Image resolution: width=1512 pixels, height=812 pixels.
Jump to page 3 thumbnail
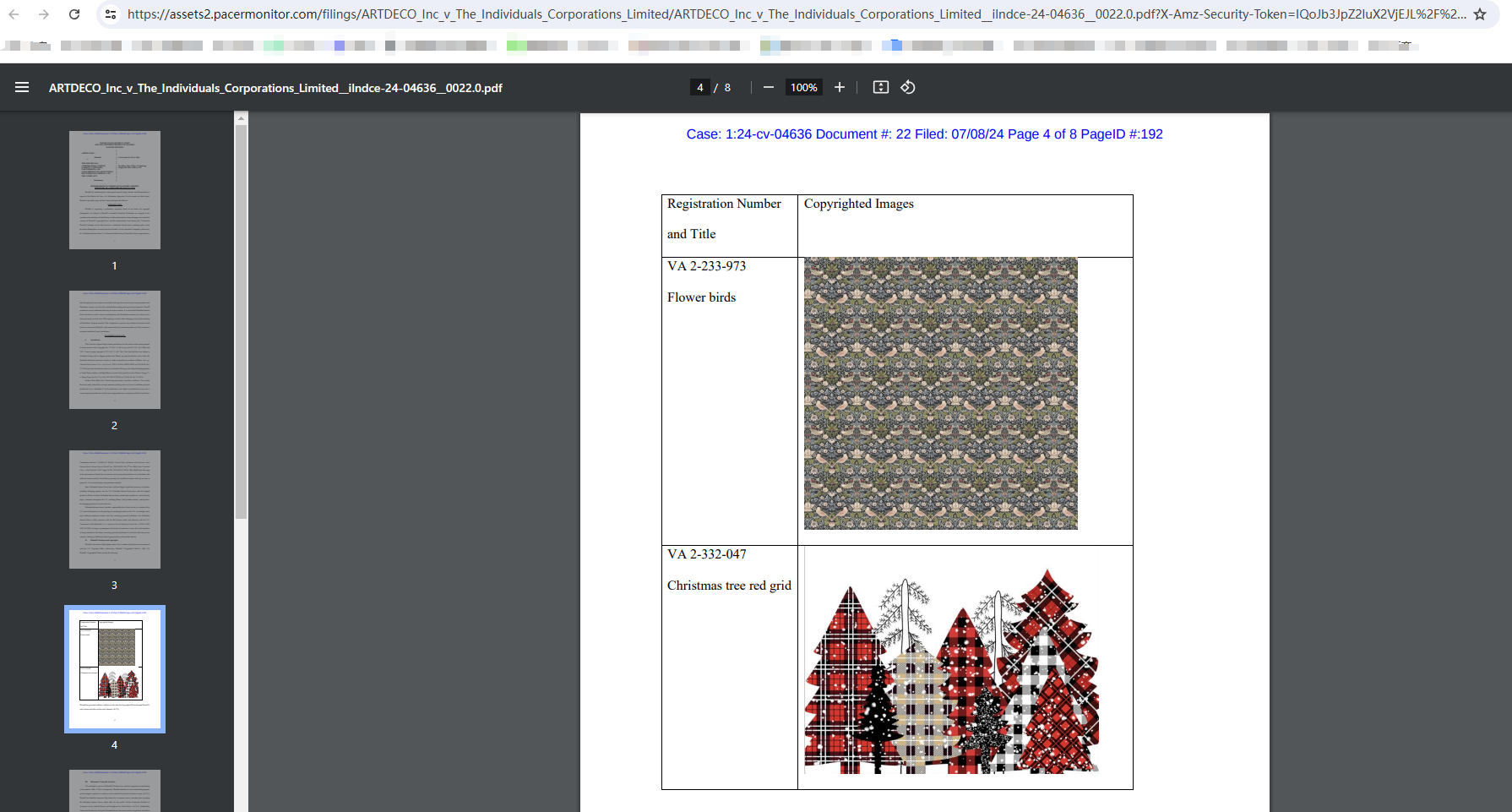[x=115, y=510]
